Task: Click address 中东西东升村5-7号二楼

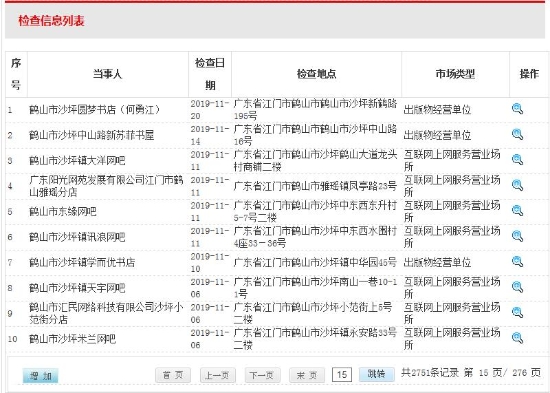Action: click(x=315, y=211)
